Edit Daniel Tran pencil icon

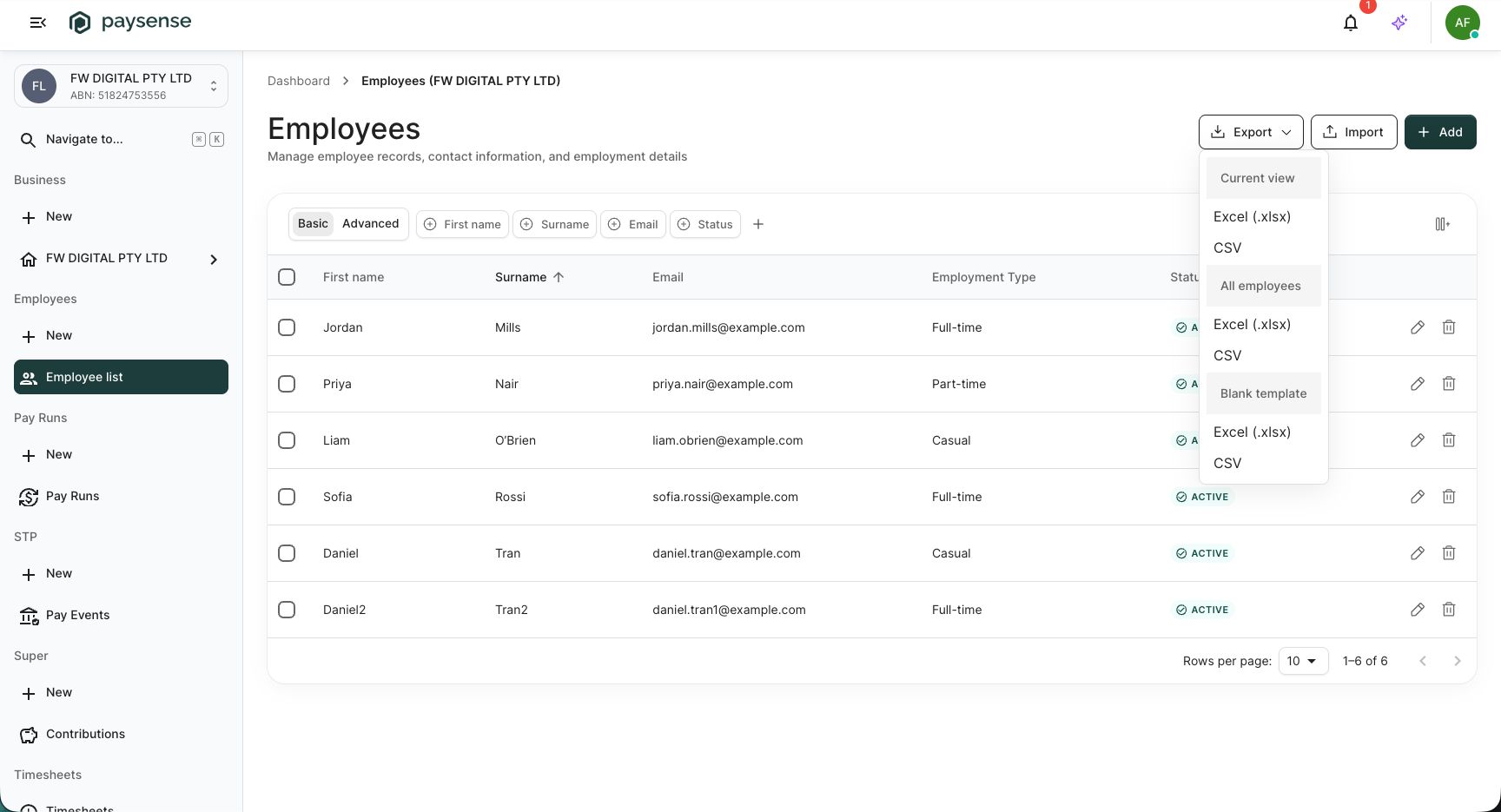coord(1418,553)
